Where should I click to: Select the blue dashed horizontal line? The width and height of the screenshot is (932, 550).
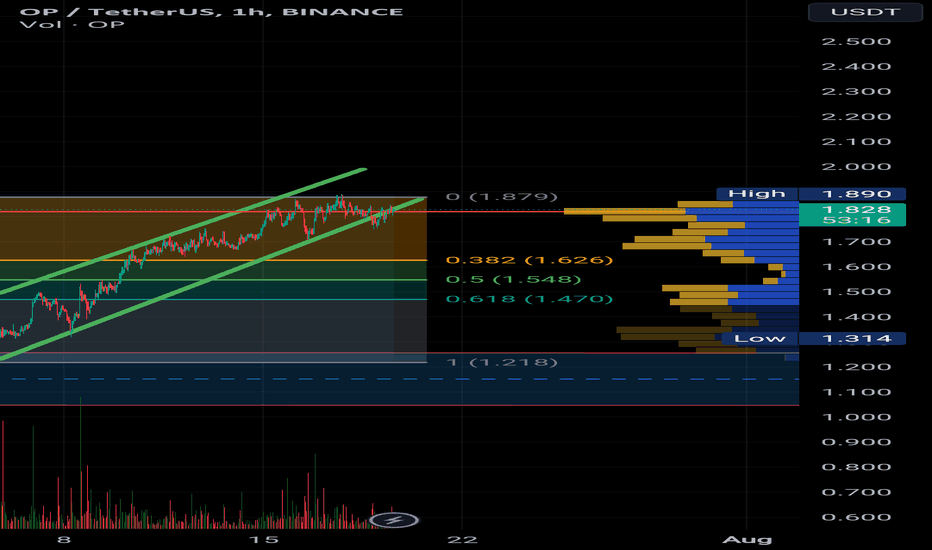(x=399, y=379)
